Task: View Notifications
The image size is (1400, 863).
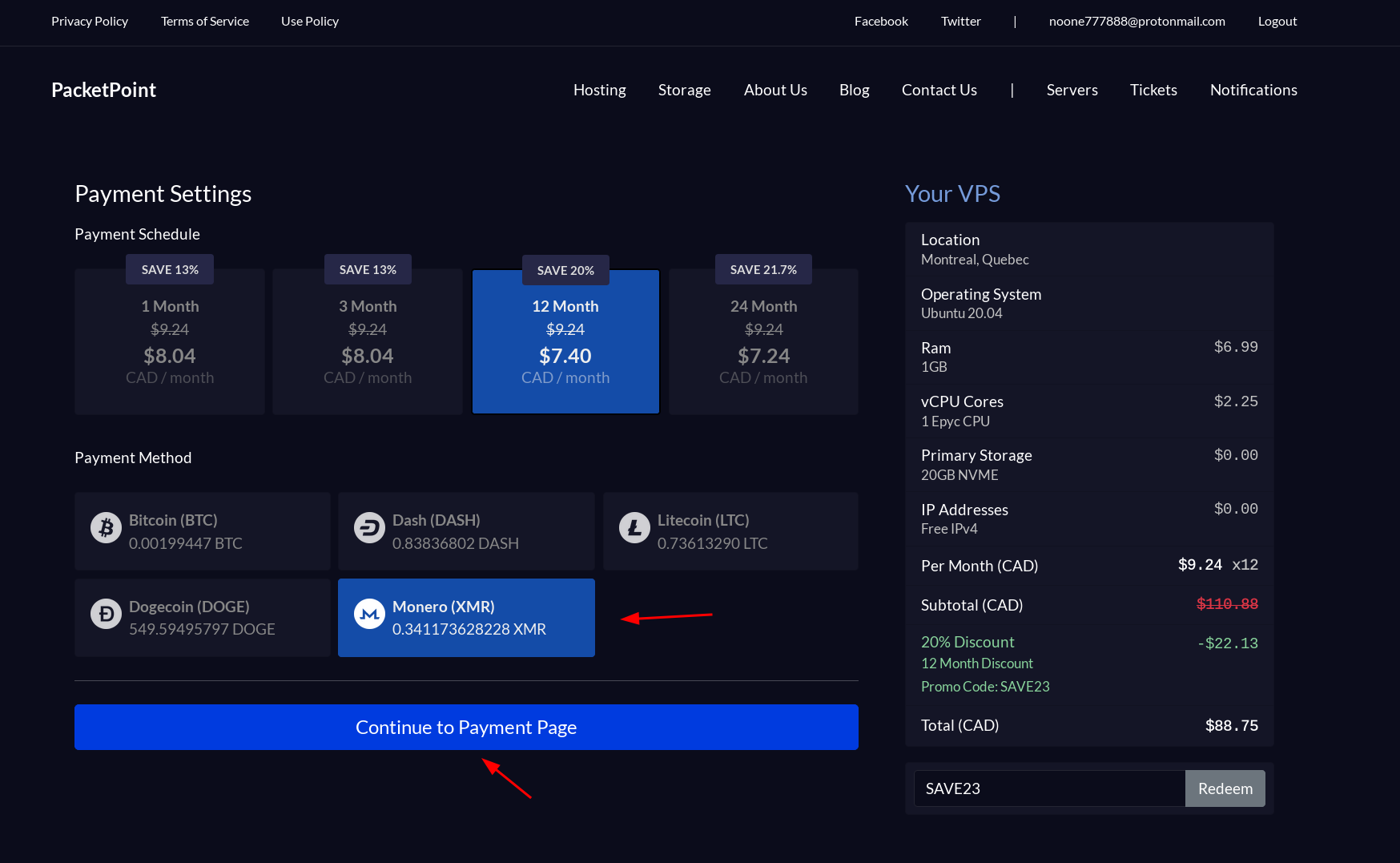Action: coord(1253,90)
